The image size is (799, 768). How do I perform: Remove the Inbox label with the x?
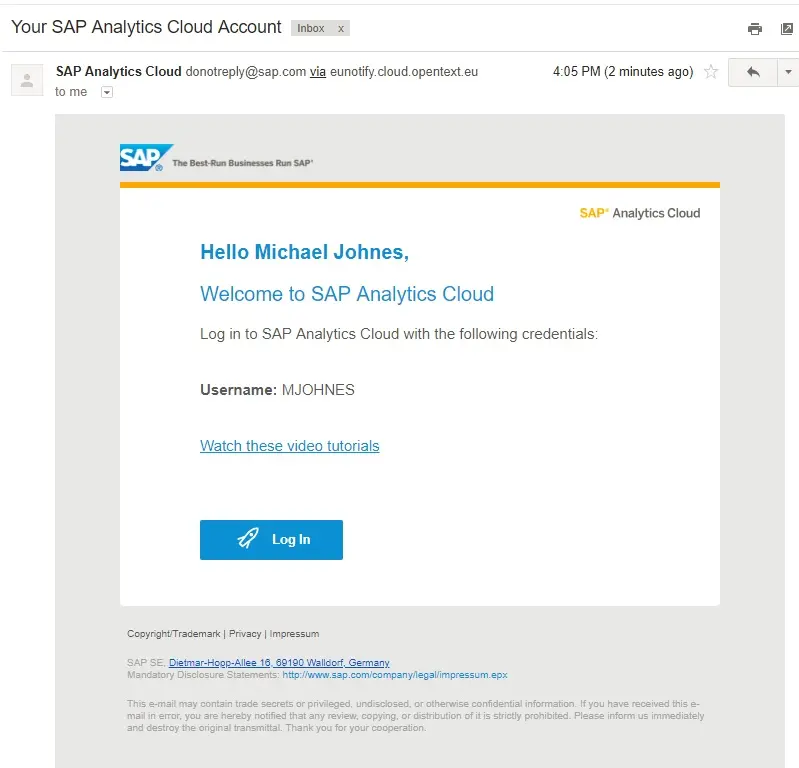(x=341, y=28)
